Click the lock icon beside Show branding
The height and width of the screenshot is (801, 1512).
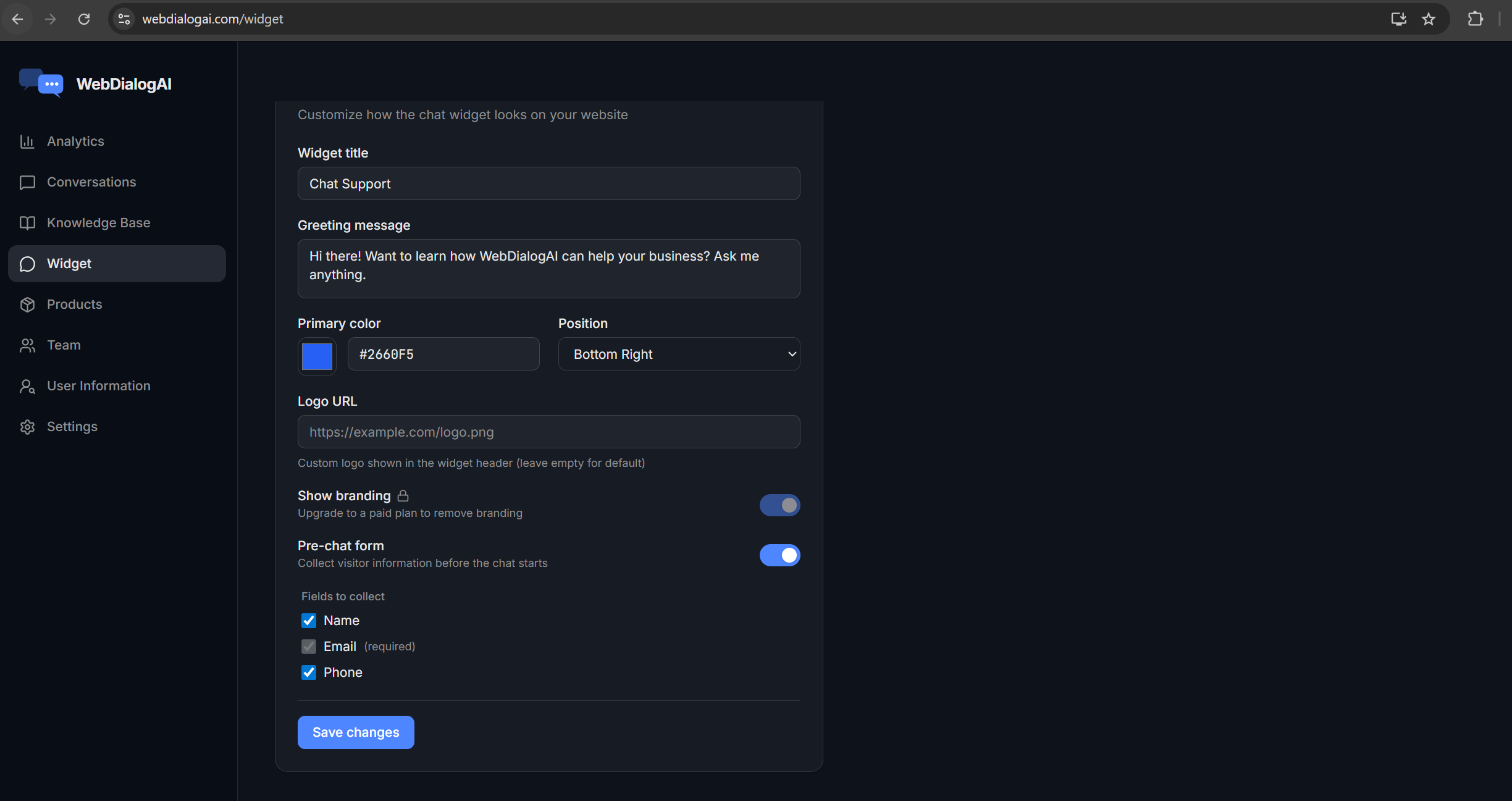(403, 496)
